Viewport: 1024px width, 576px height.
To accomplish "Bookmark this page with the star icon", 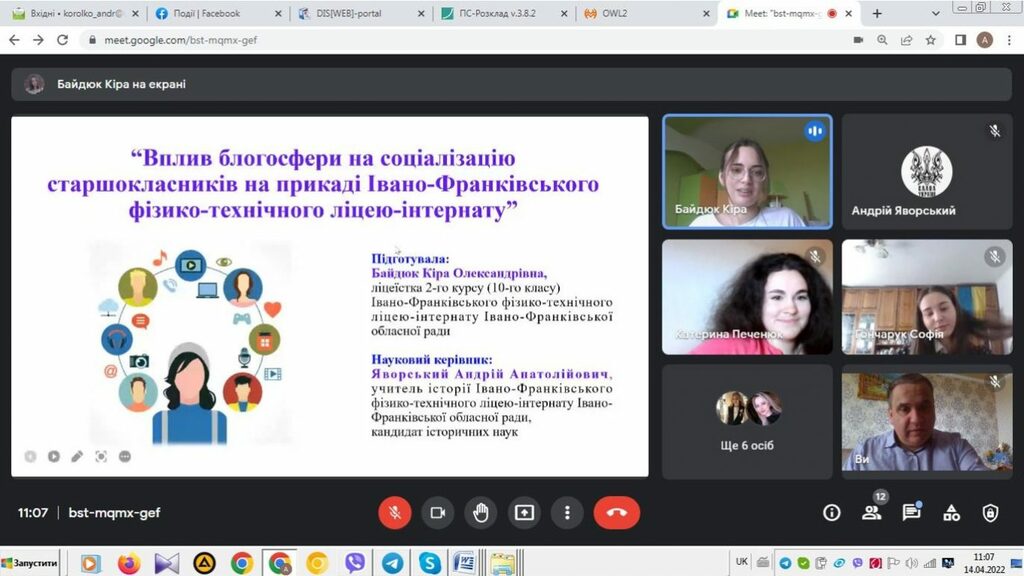I will coord(931,40).
